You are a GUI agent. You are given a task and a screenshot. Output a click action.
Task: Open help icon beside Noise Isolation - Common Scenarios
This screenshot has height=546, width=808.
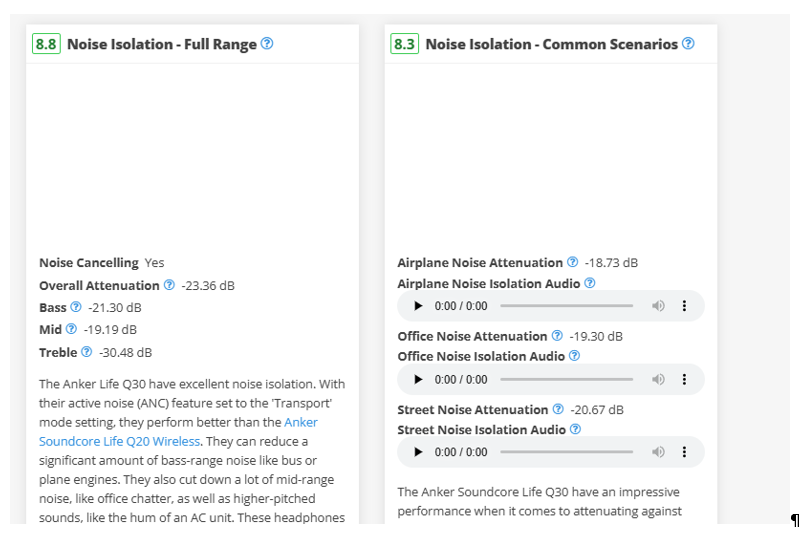coord(688,43)
